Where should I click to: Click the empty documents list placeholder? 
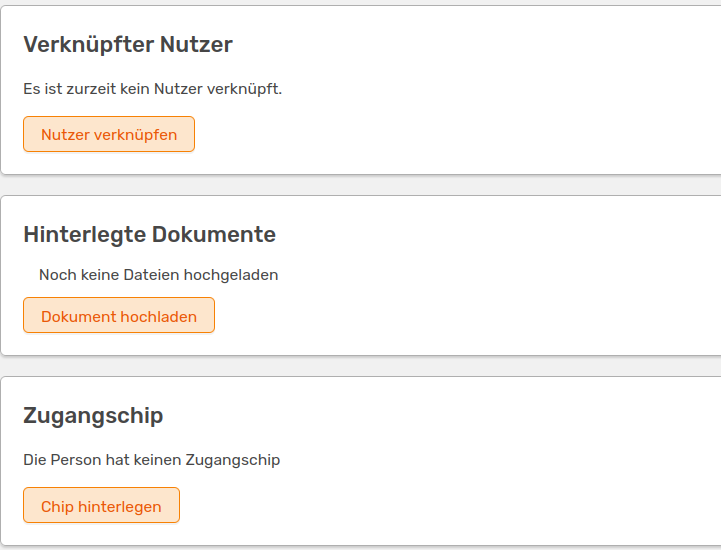(x=158, y=274)
